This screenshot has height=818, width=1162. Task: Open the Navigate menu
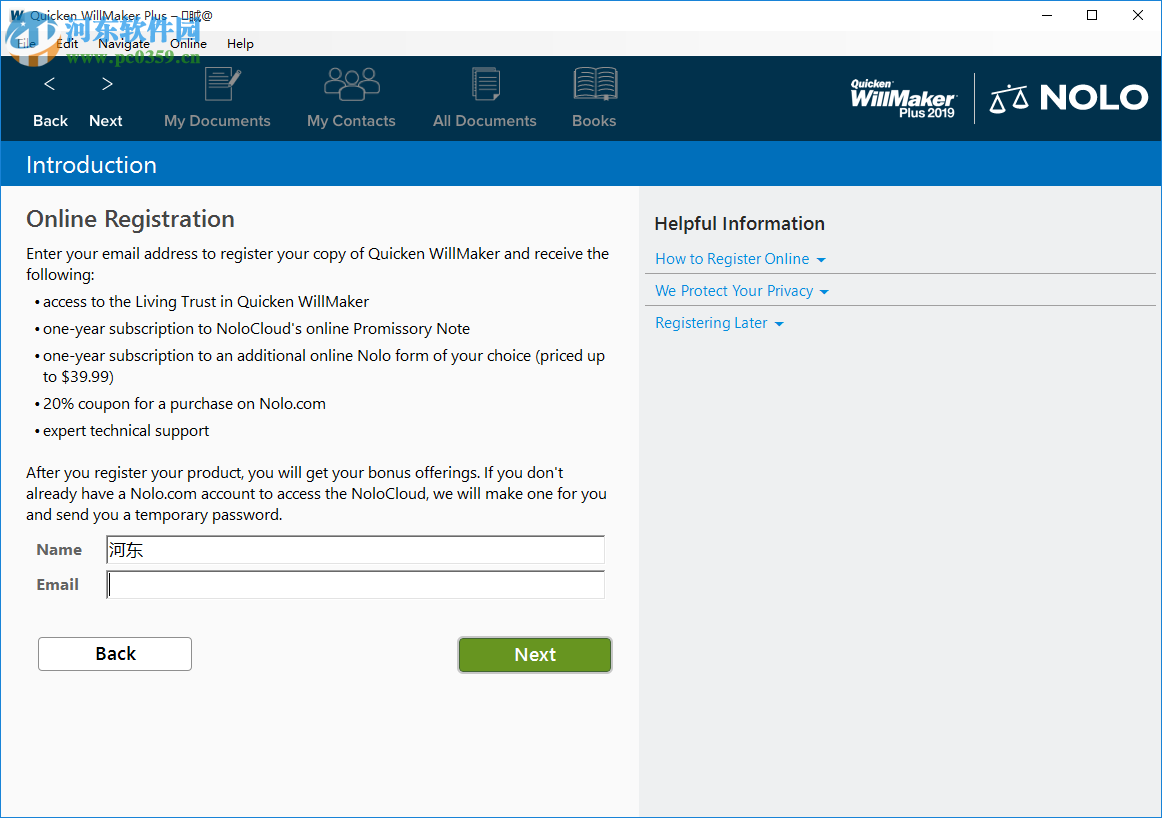pyautogui.click(x=124, y=44)
